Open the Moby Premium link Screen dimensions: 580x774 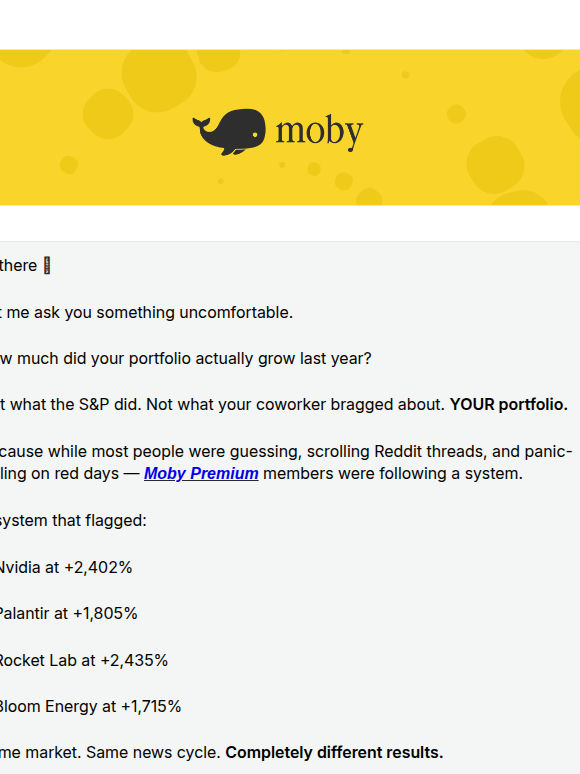tap(201, 473)
